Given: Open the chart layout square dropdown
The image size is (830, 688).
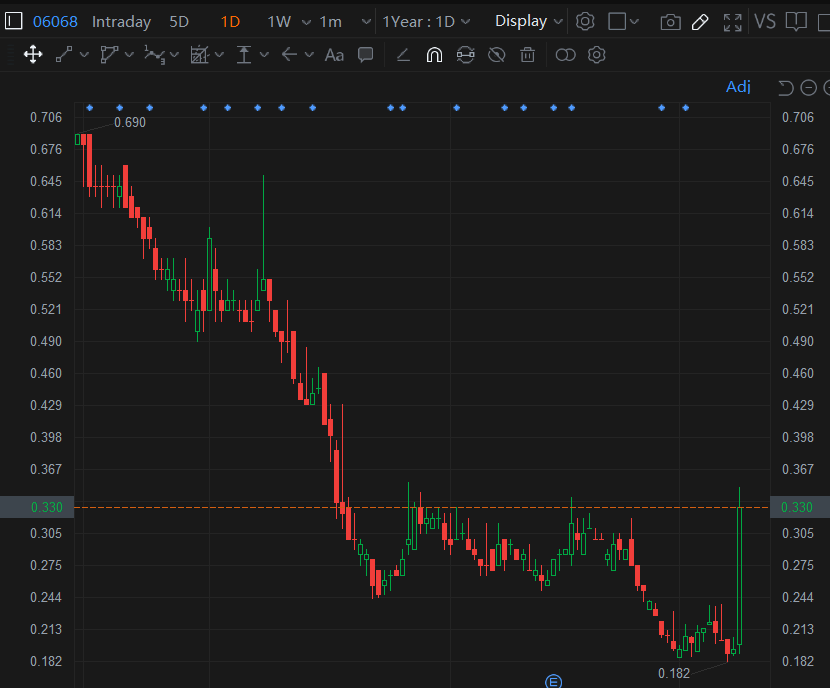Looking at the screenshot, I should pyautogui.click(x=624, y=22).
